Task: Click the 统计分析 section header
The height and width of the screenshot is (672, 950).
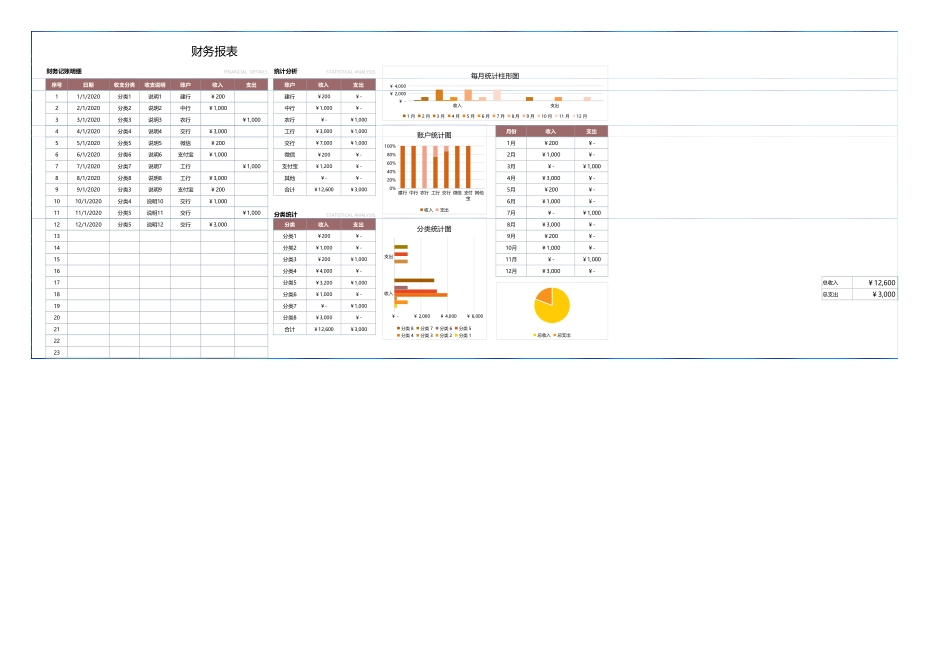Action: pos(286,71)
